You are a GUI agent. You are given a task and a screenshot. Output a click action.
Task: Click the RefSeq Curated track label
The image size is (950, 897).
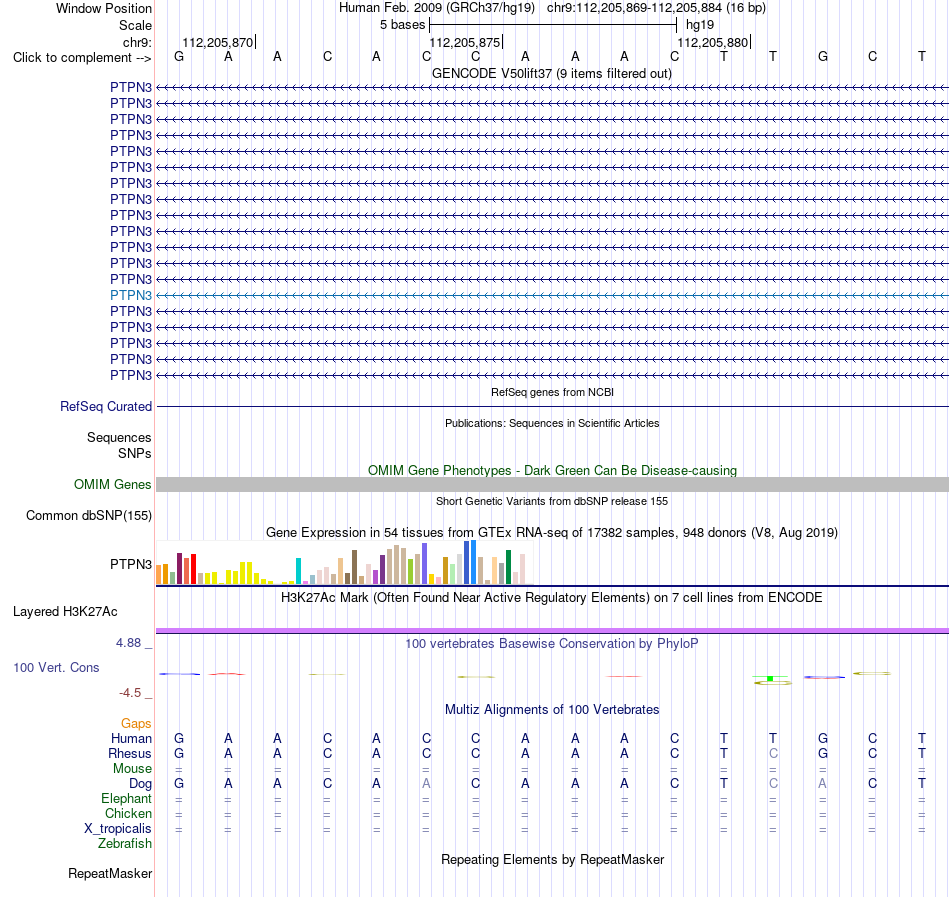click(105, 406)
